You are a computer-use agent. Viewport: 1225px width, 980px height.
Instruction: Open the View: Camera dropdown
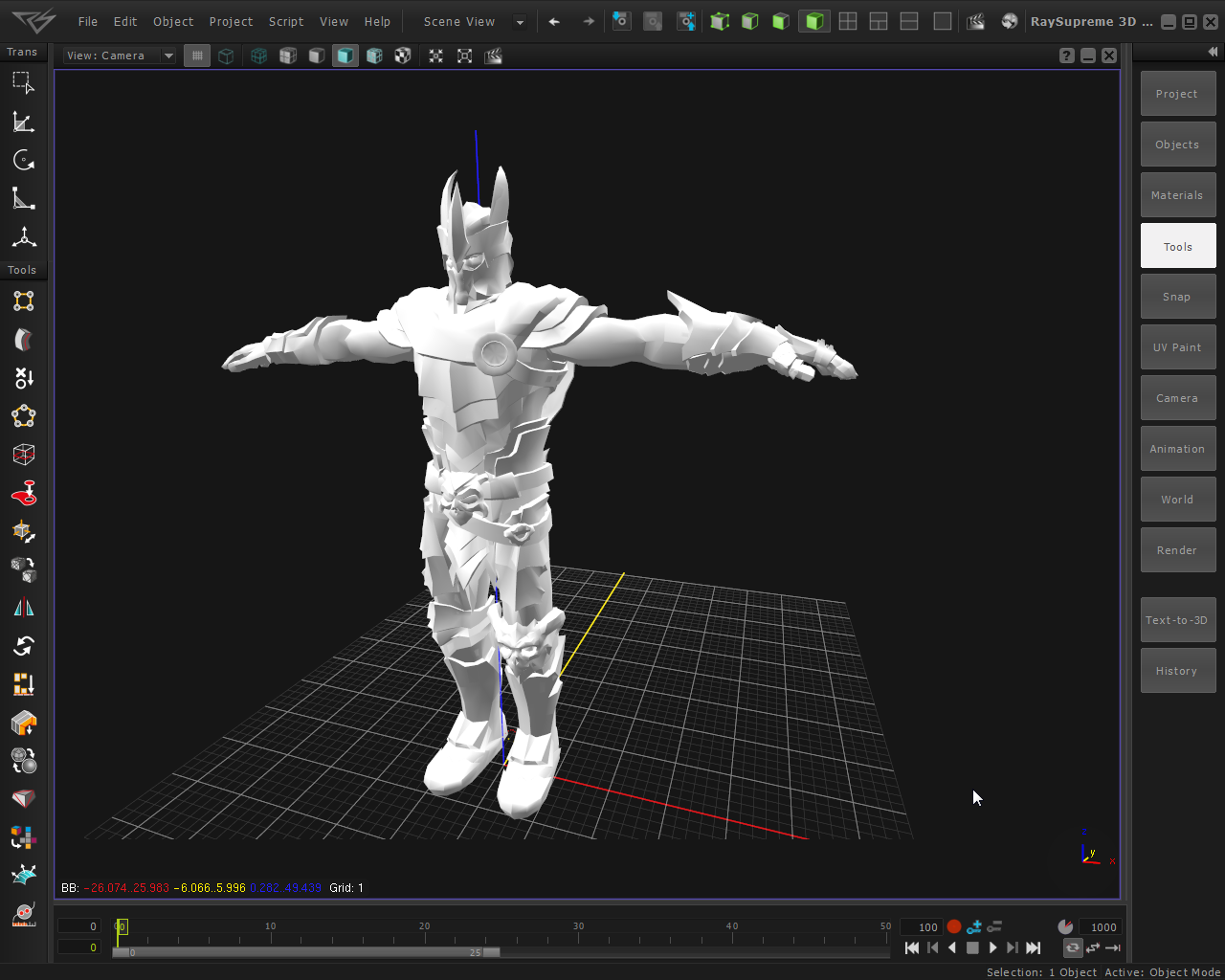click(x=120, y=56)
